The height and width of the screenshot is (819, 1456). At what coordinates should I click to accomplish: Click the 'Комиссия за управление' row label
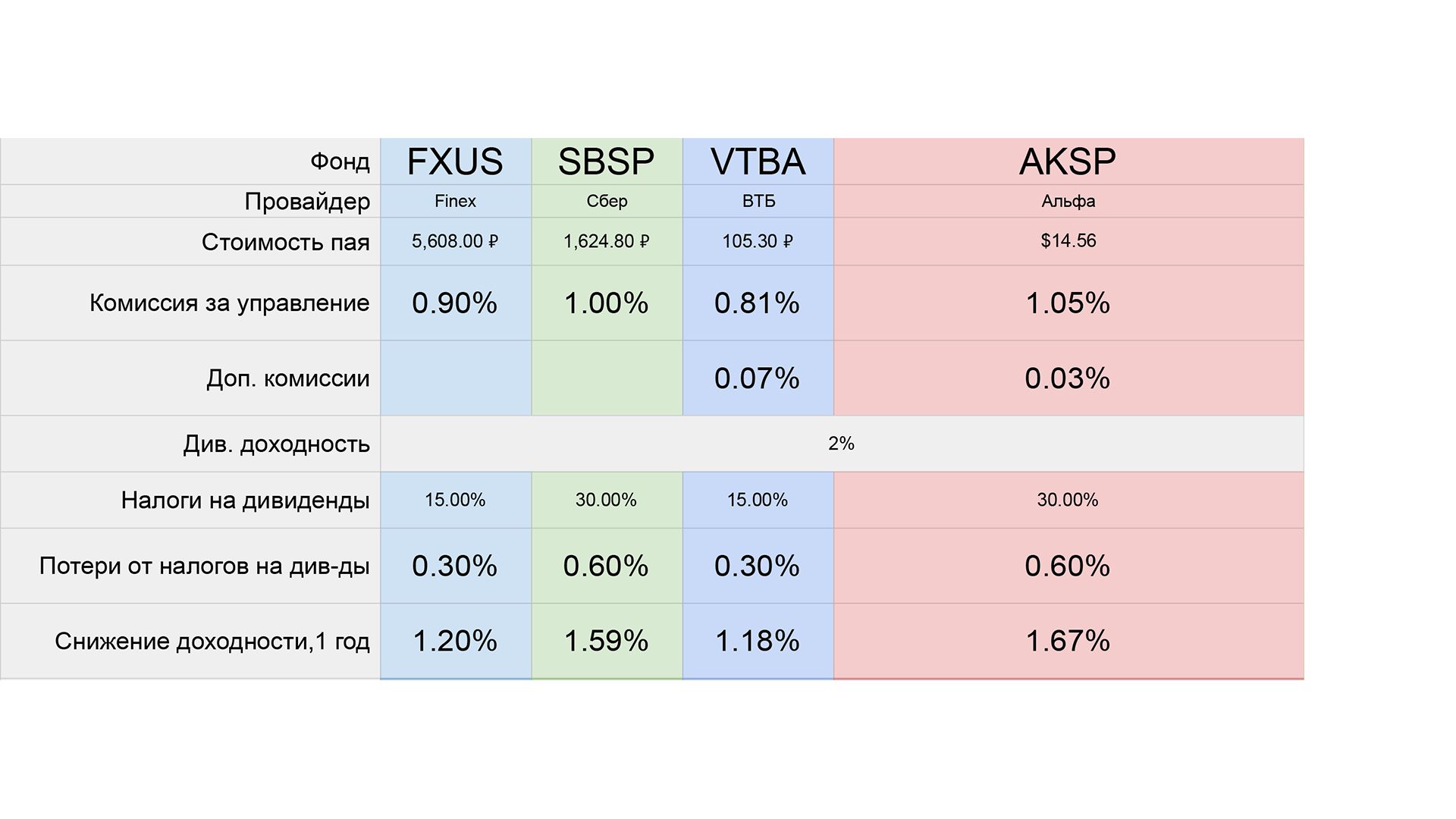[229, 303]
